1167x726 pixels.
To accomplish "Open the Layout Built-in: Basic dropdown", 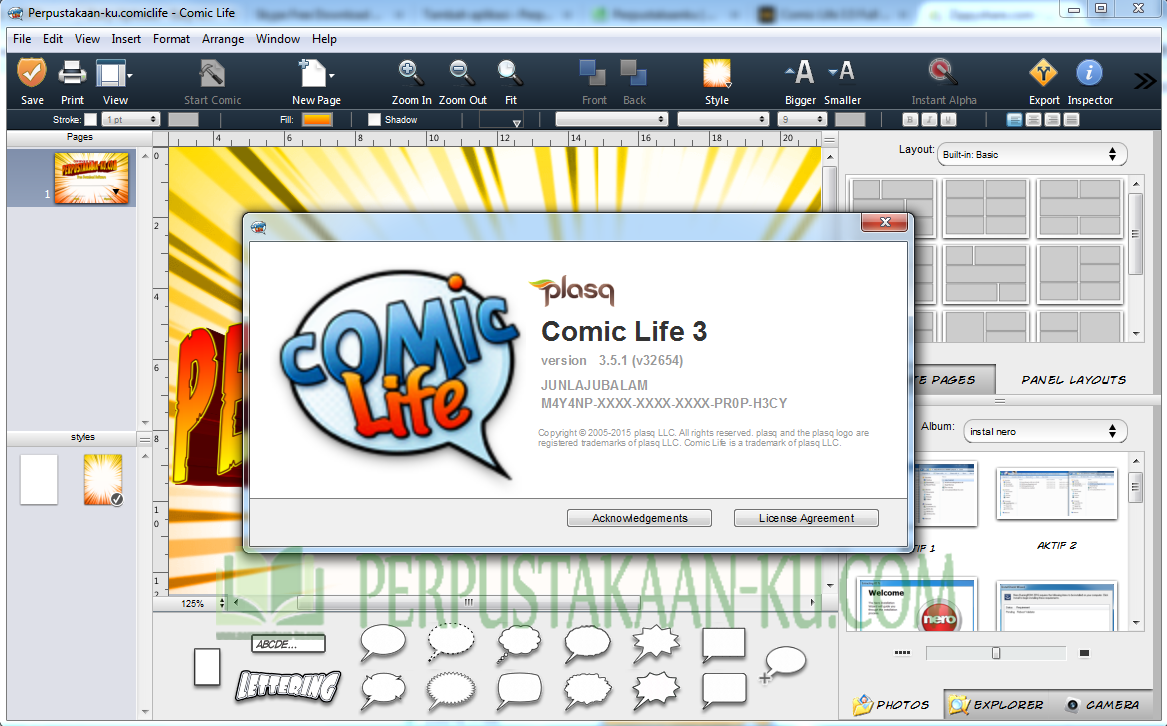I will click(1032, 154).
